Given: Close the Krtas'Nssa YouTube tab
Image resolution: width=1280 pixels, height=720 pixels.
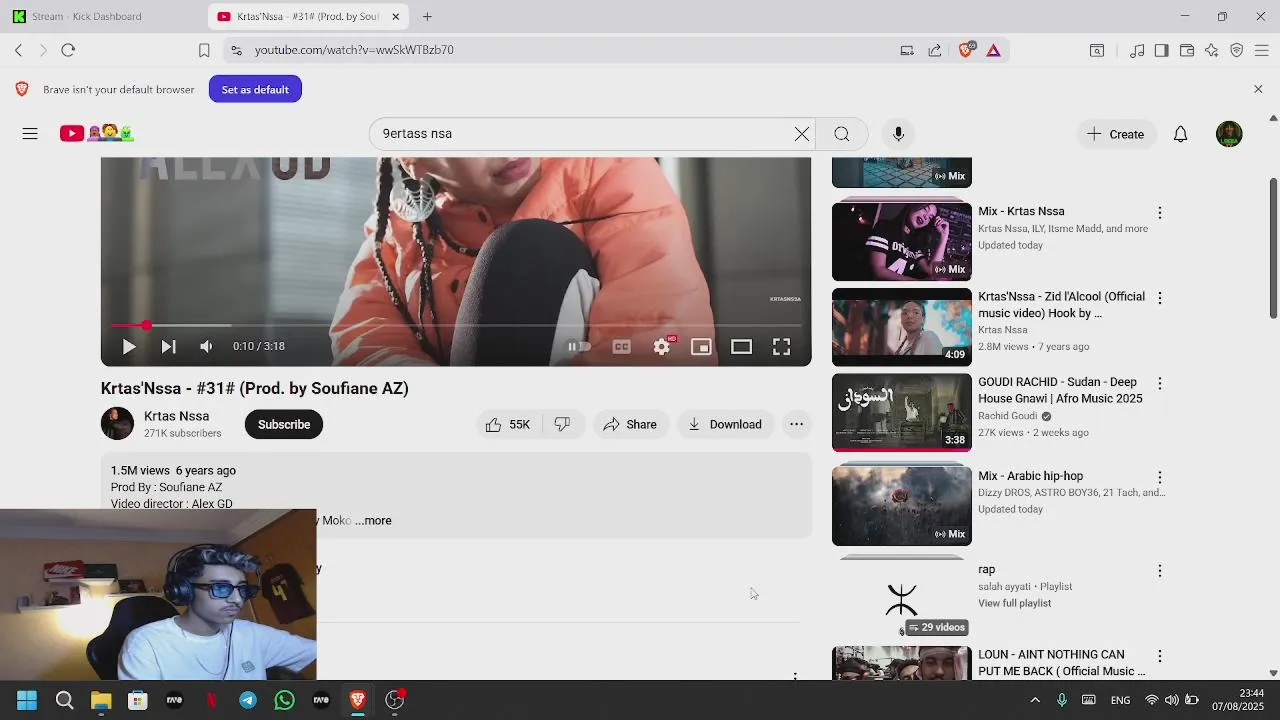Looking at the screenshot, I should (x=396, y=16).
